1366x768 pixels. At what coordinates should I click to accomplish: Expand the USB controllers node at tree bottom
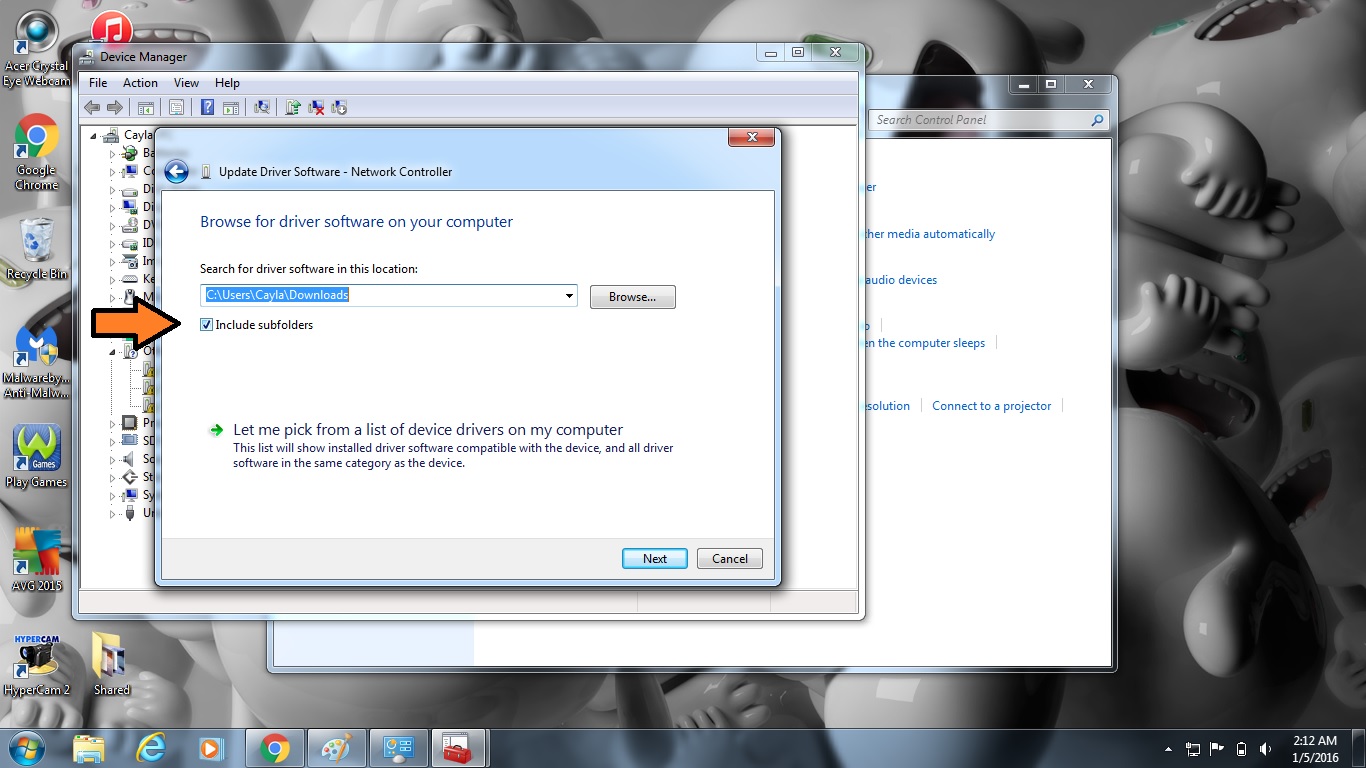pos(113,513)
